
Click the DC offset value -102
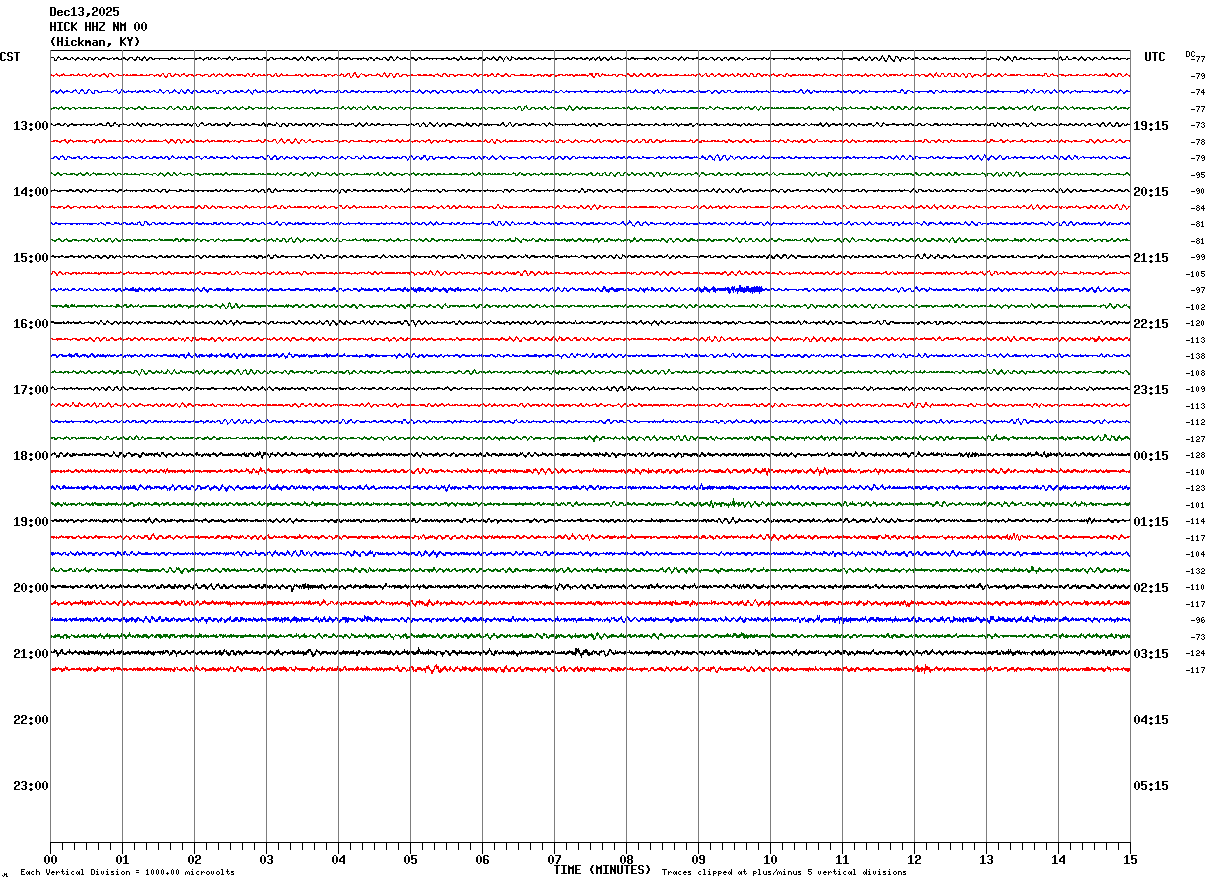[x=1195, y=307]
